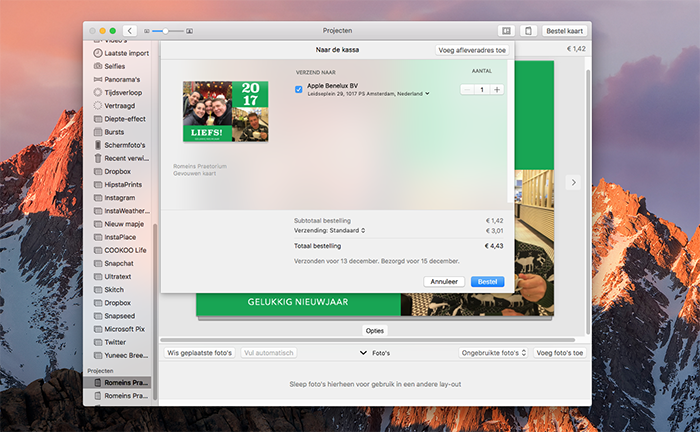Click the Bestel kaart button
Image resolution: width=700 pixels, height=432 pixels.
pyautogui.click(x=564, y=31)
